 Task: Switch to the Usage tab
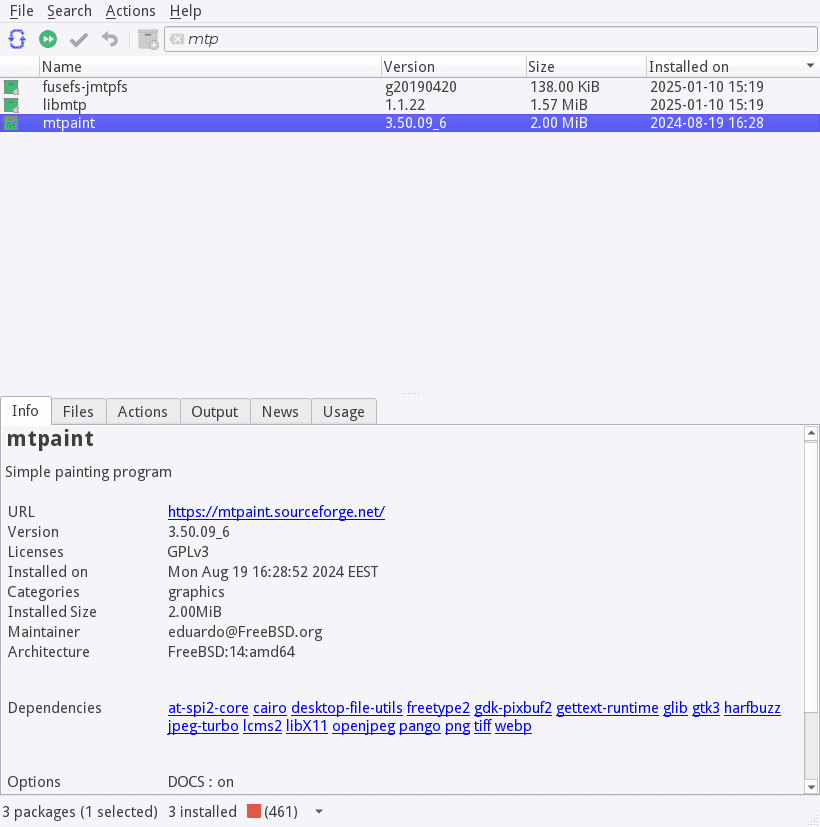(344, 411)
